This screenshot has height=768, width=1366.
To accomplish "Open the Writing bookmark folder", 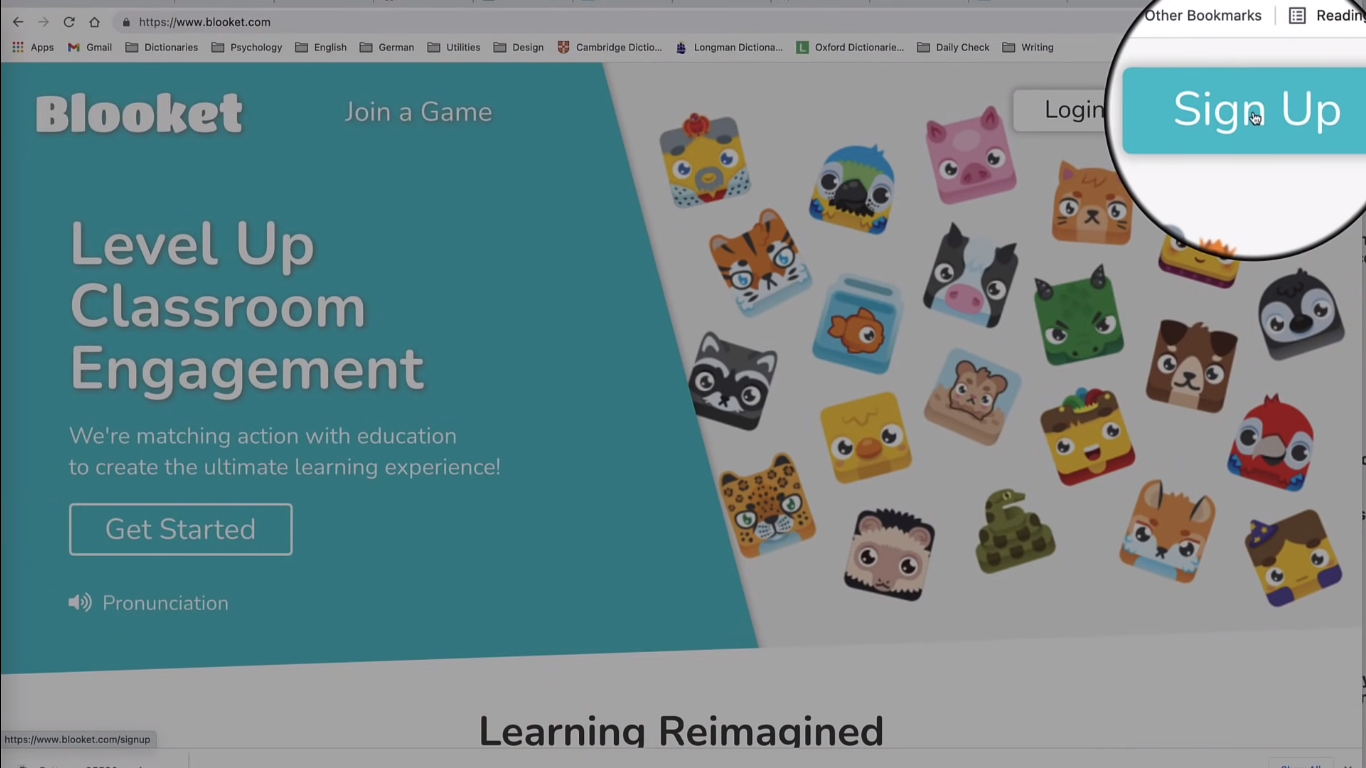I will (x=1028, y=47).
